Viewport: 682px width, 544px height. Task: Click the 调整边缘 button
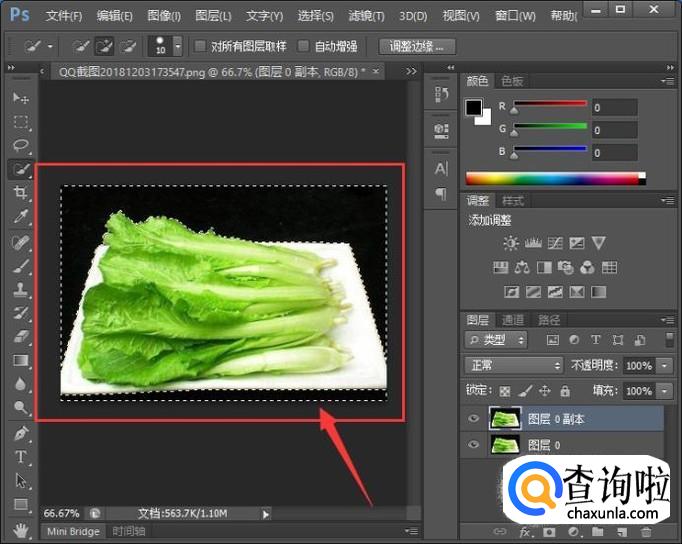coord(418,46)
